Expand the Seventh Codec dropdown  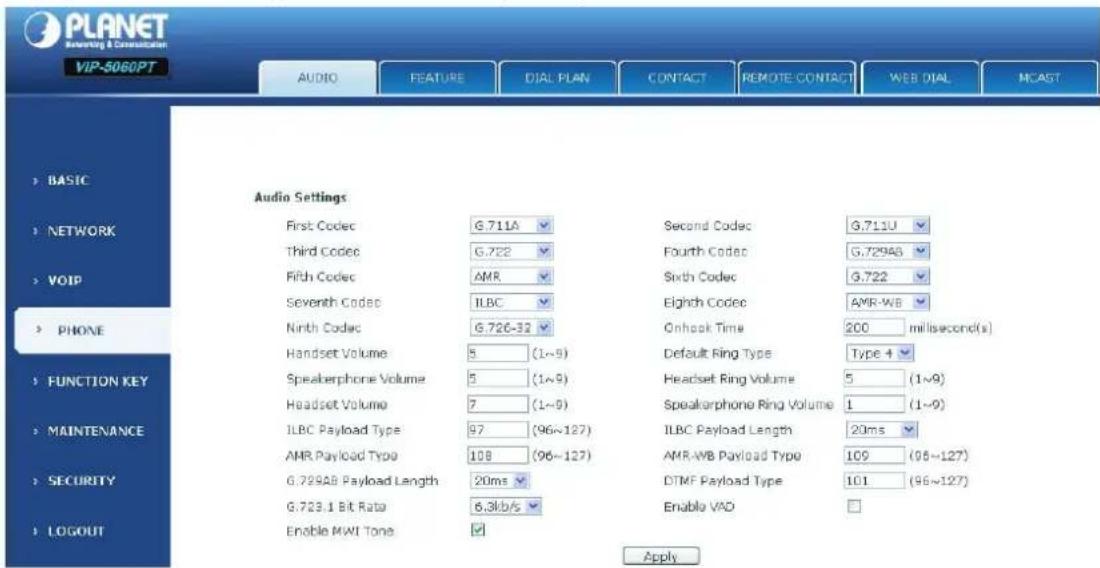pos(509,302)
